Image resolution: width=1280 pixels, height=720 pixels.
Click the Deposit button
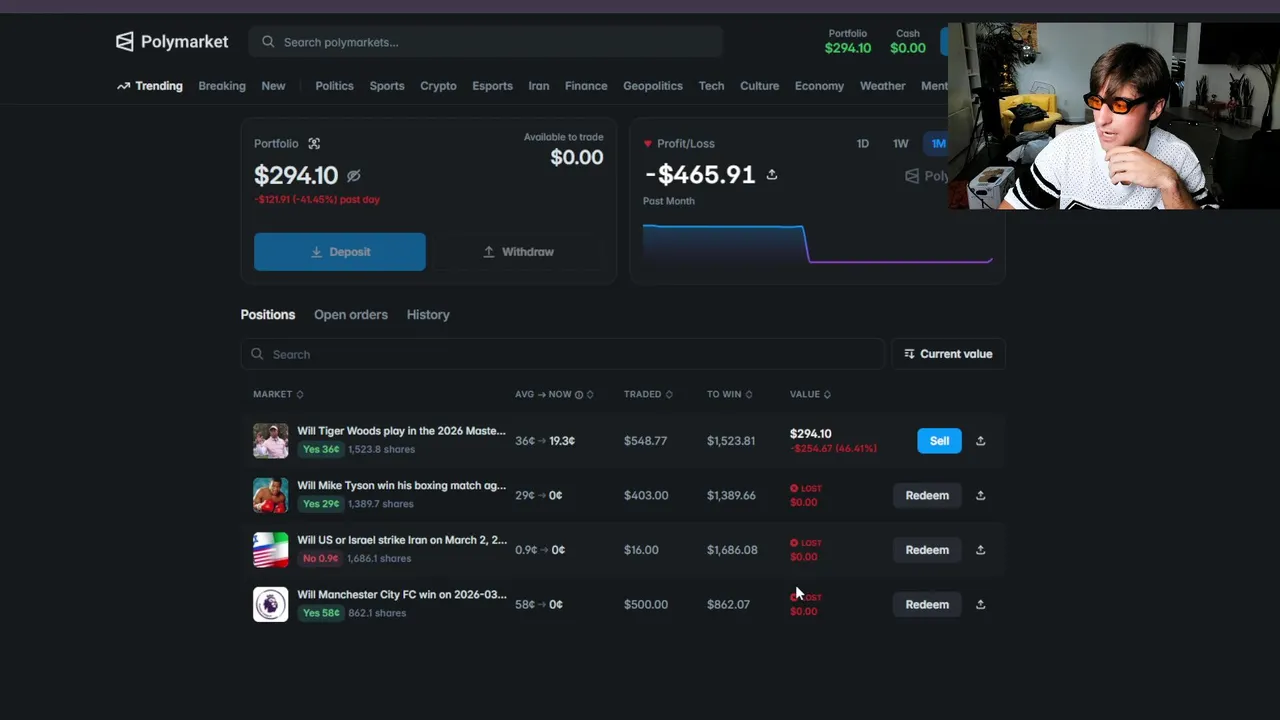pyautogui.click(x=340, y=252)
